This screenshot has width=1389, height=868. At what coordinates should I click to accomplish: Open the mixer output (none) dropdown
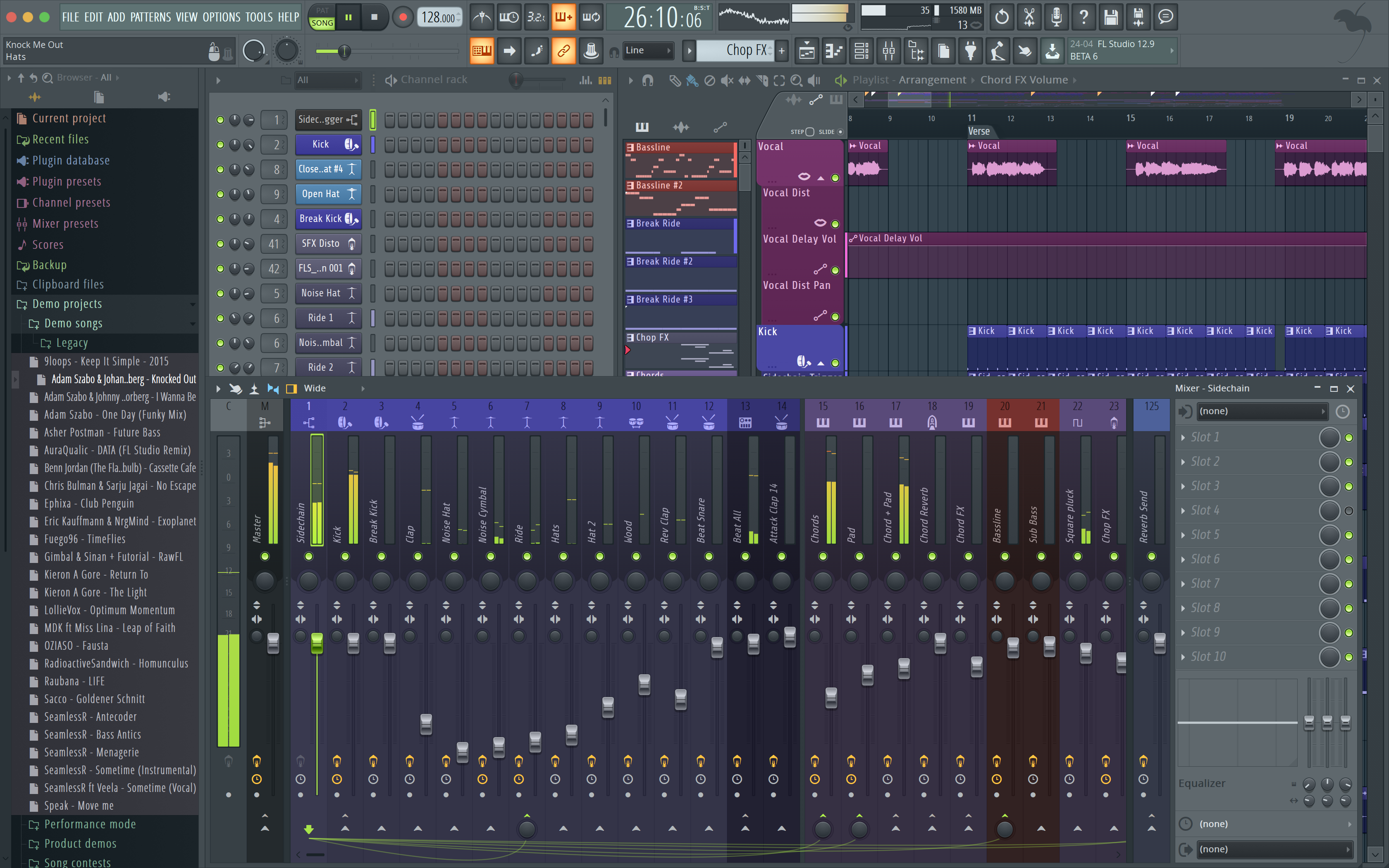1275,849
